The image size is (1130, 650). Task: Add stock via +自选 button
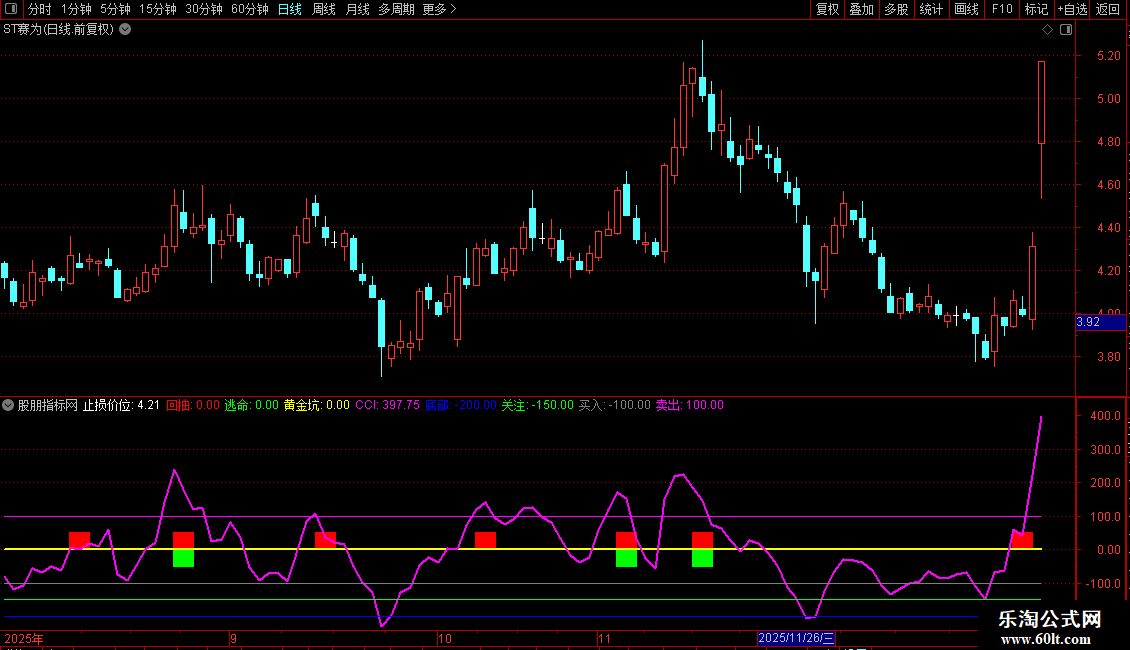tap(1071, 9)
